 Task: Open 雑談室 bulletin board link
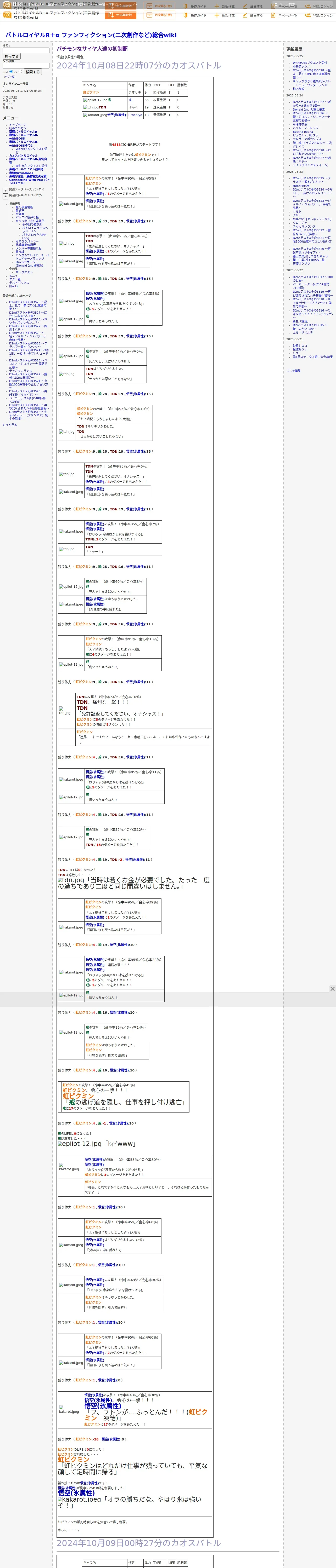coord(20,211)
